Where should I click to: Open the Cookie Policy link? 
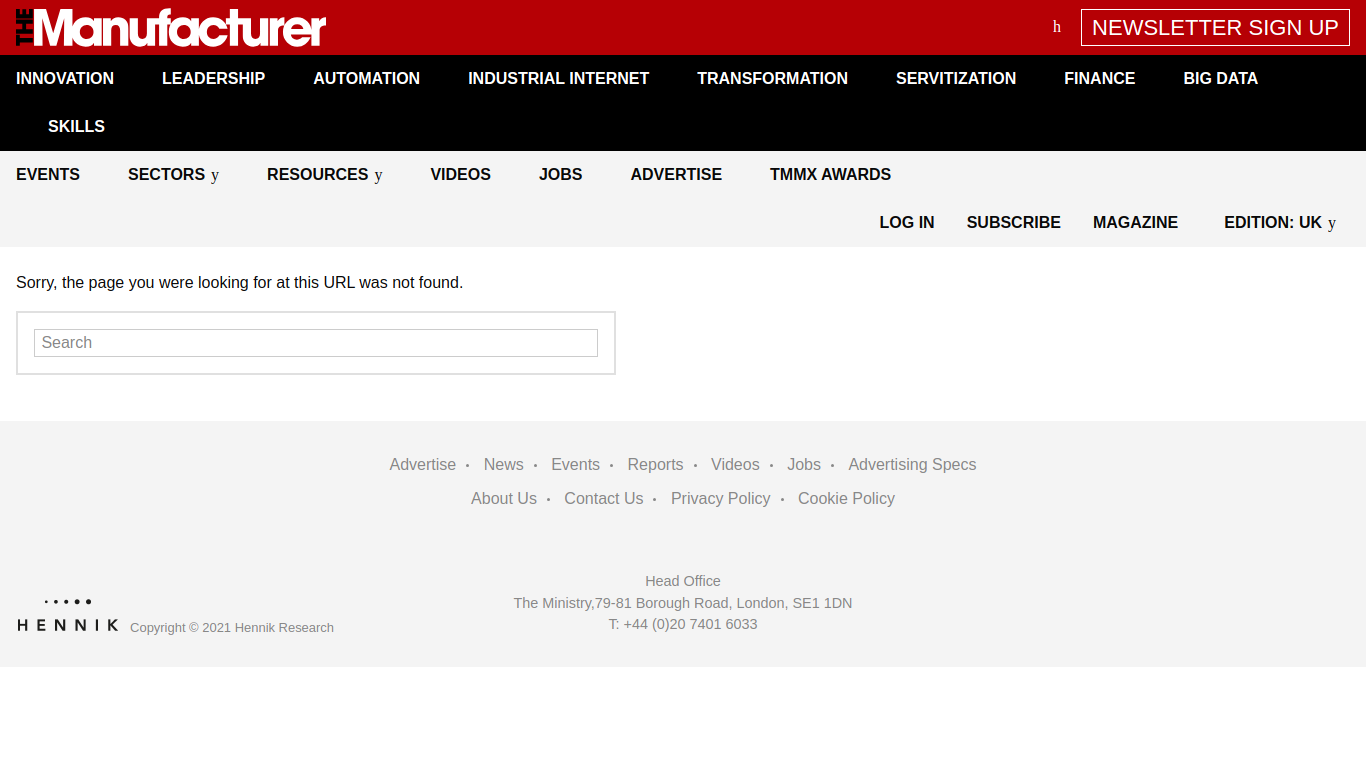[x=846, y=498]
